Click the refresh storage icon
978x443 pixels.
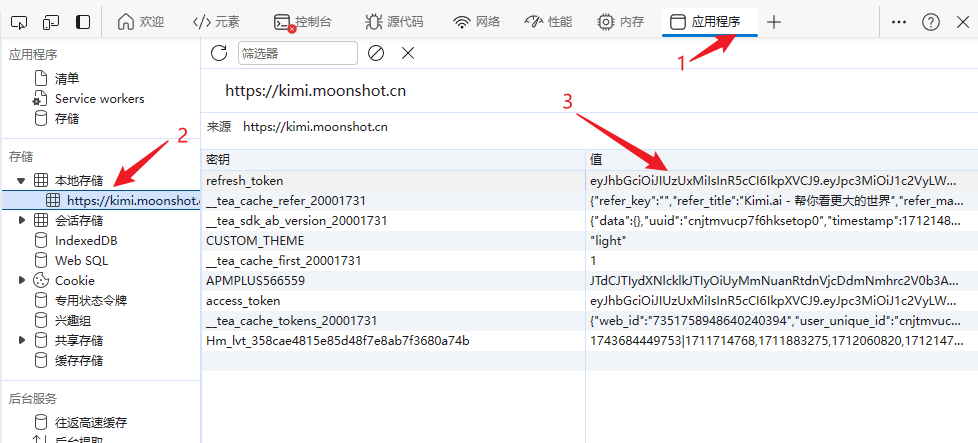point(219,53)
